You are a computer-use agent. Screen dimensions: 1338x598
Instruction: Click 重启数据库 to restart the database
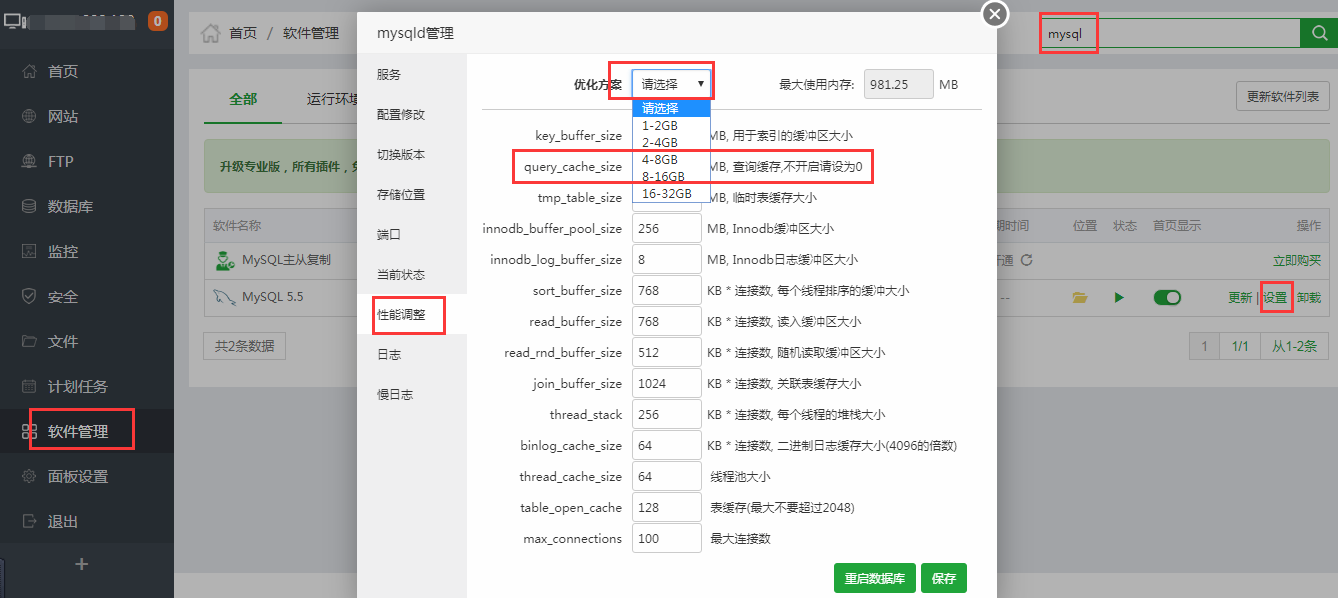tap(874, 578)
